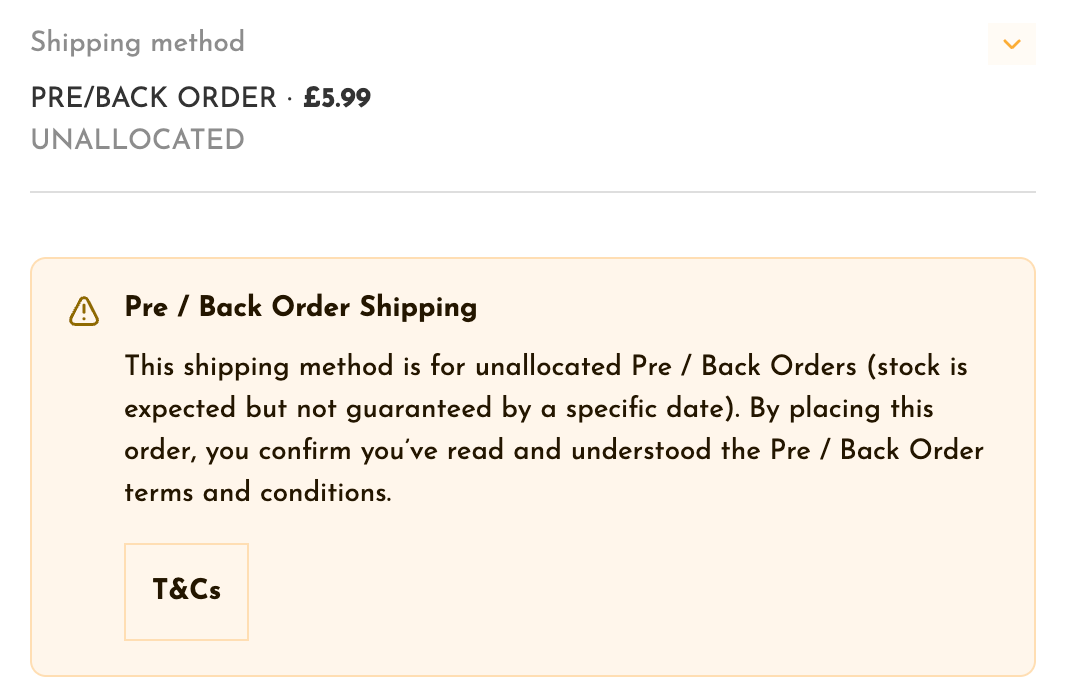Select the UNALLOCATED status text
Image resolution: width=1072 pixels, height=698 pixels.
pyautogui.click(x=137, y=139)
